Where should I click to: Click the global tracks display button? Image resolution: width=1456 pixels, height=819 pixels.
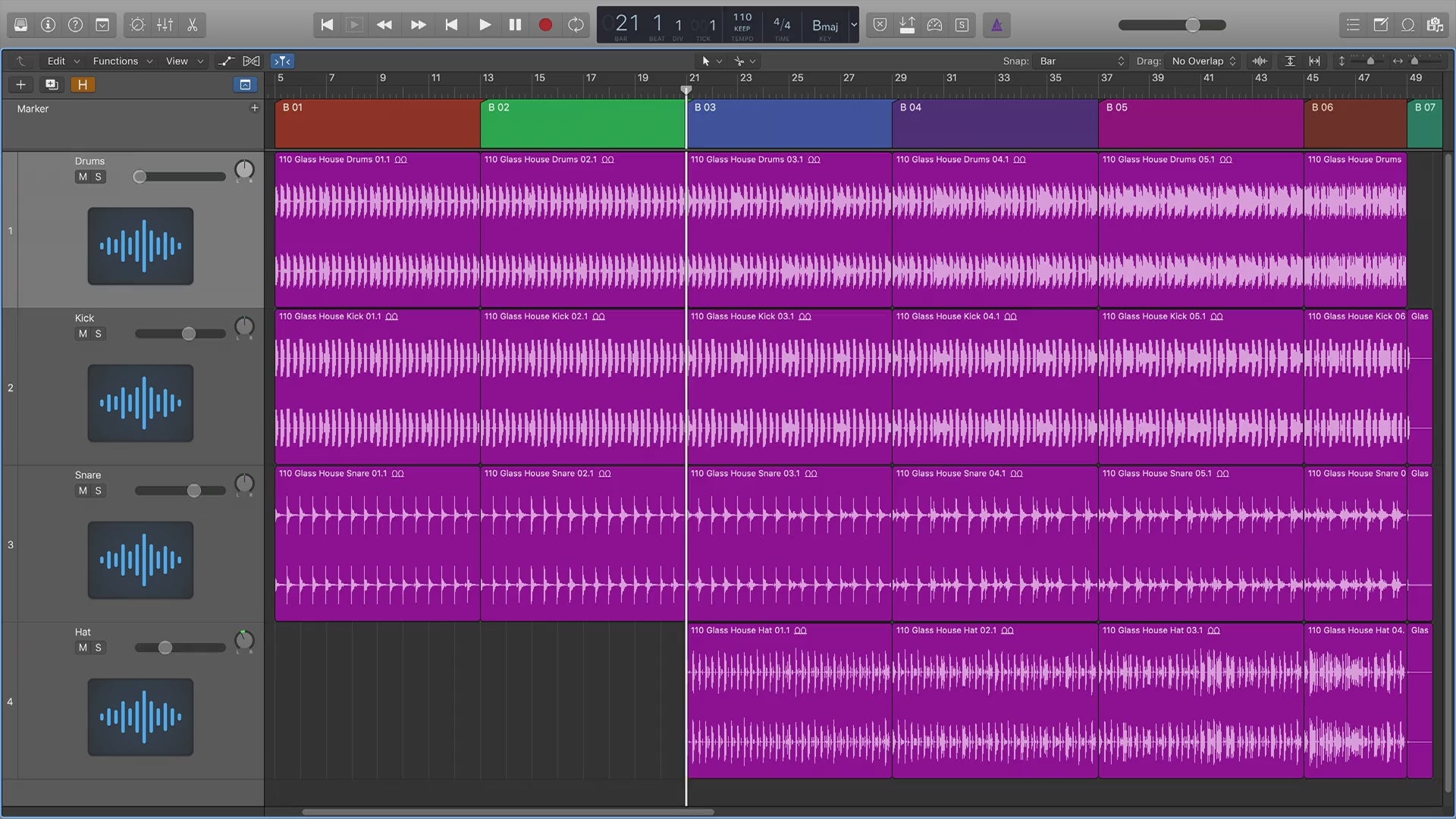(x=245, y=84)
